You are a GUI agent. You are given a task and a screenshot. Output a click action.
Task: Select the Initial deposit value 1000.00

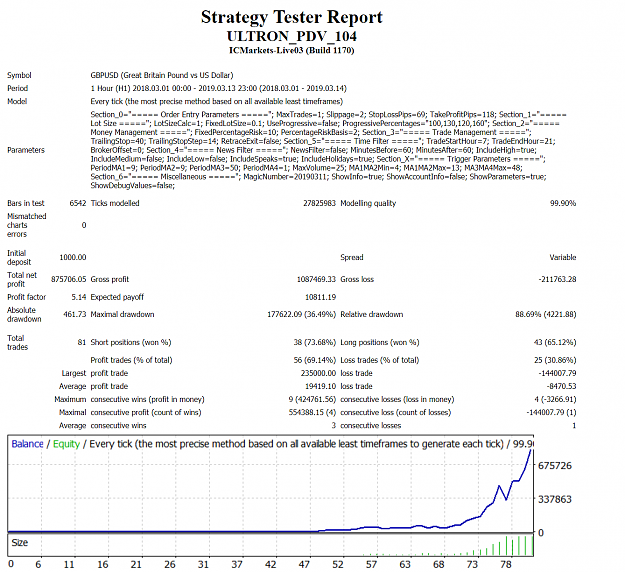click(x=73, y=257)
